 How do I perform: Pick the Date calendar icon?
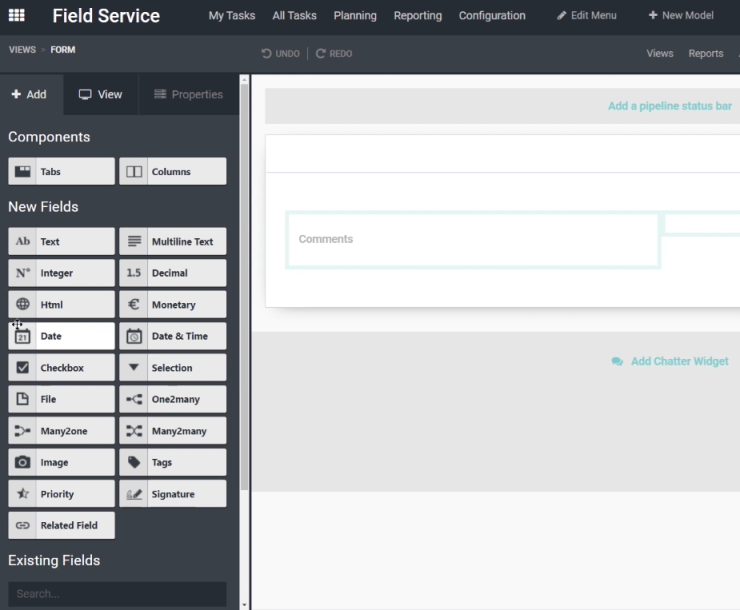click(22, 336)
